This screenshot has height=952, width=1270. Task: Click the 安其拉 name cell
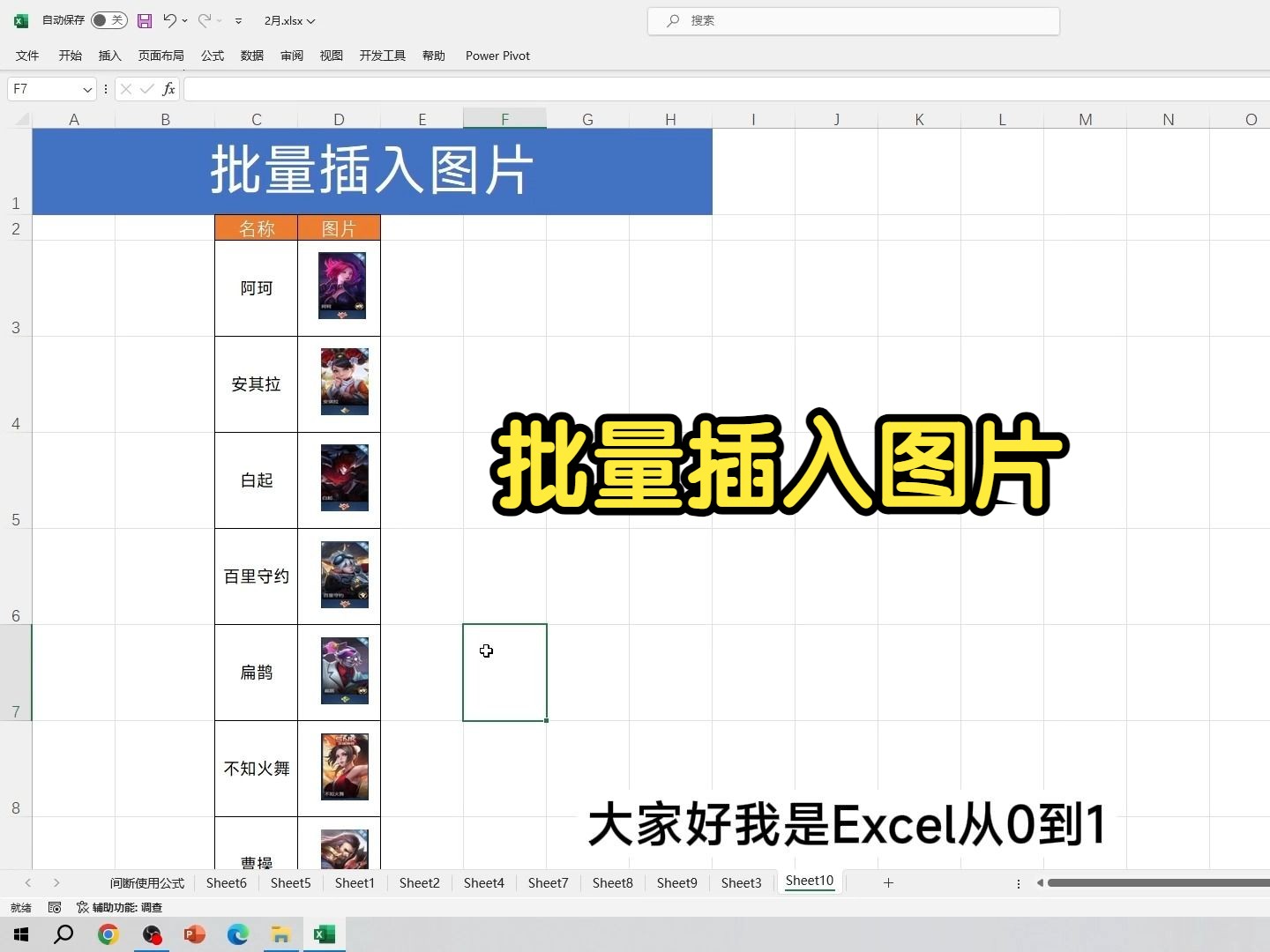pyautogui.click(x=256, y=384)
